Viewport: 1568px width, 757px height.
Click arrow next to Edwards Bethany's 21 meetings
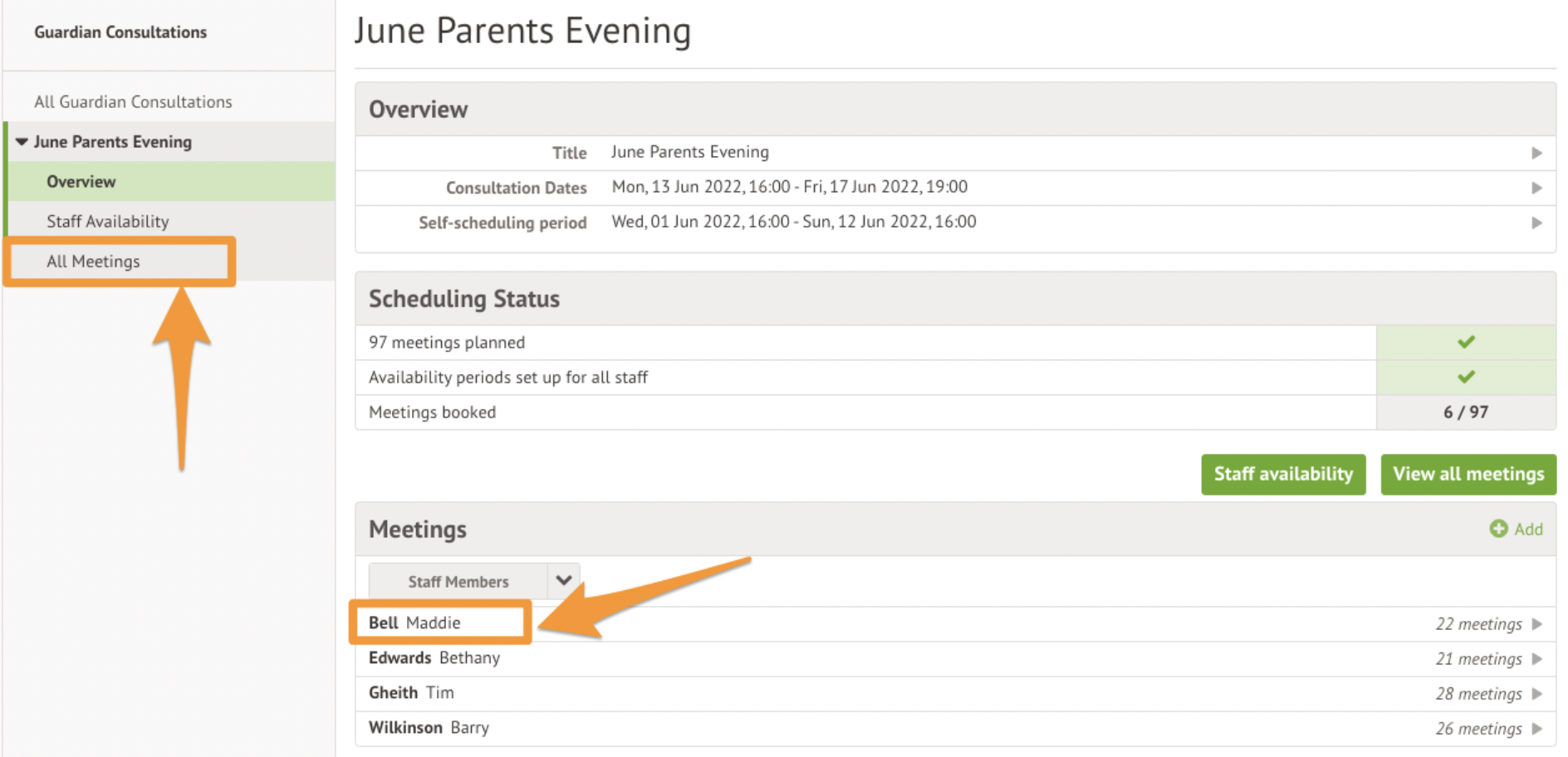1536,659
